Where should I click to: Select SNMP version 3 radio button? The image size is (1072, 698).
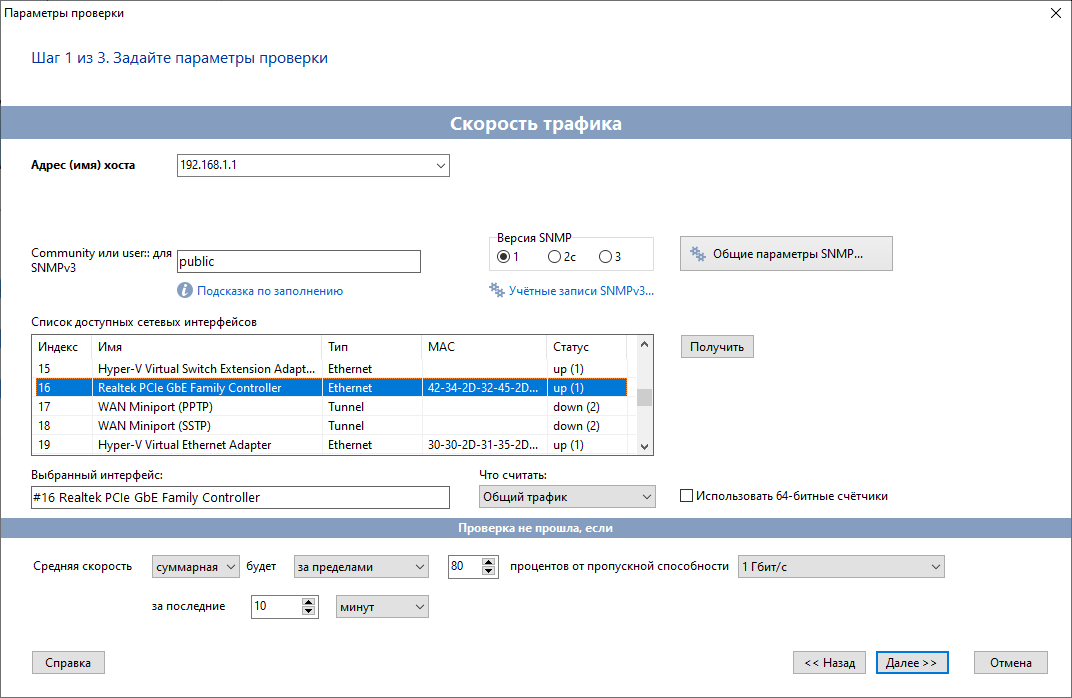coord(605,257)
